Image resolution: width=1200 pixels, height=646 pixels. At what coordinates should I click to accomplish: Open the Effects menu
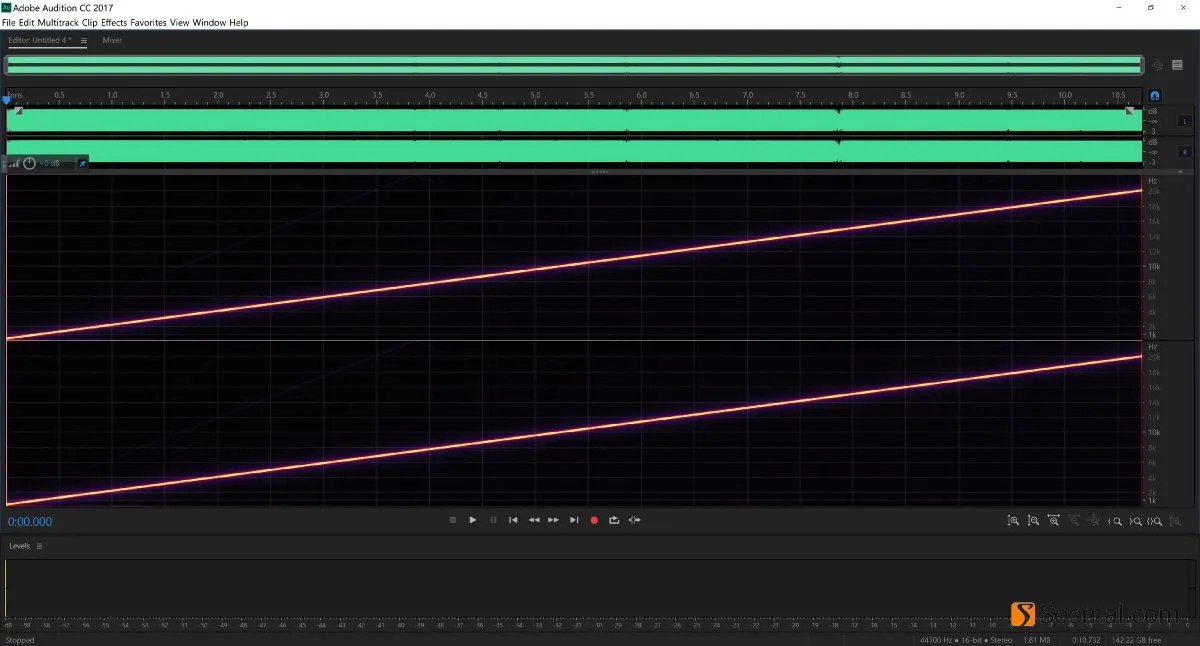[114, 22]
